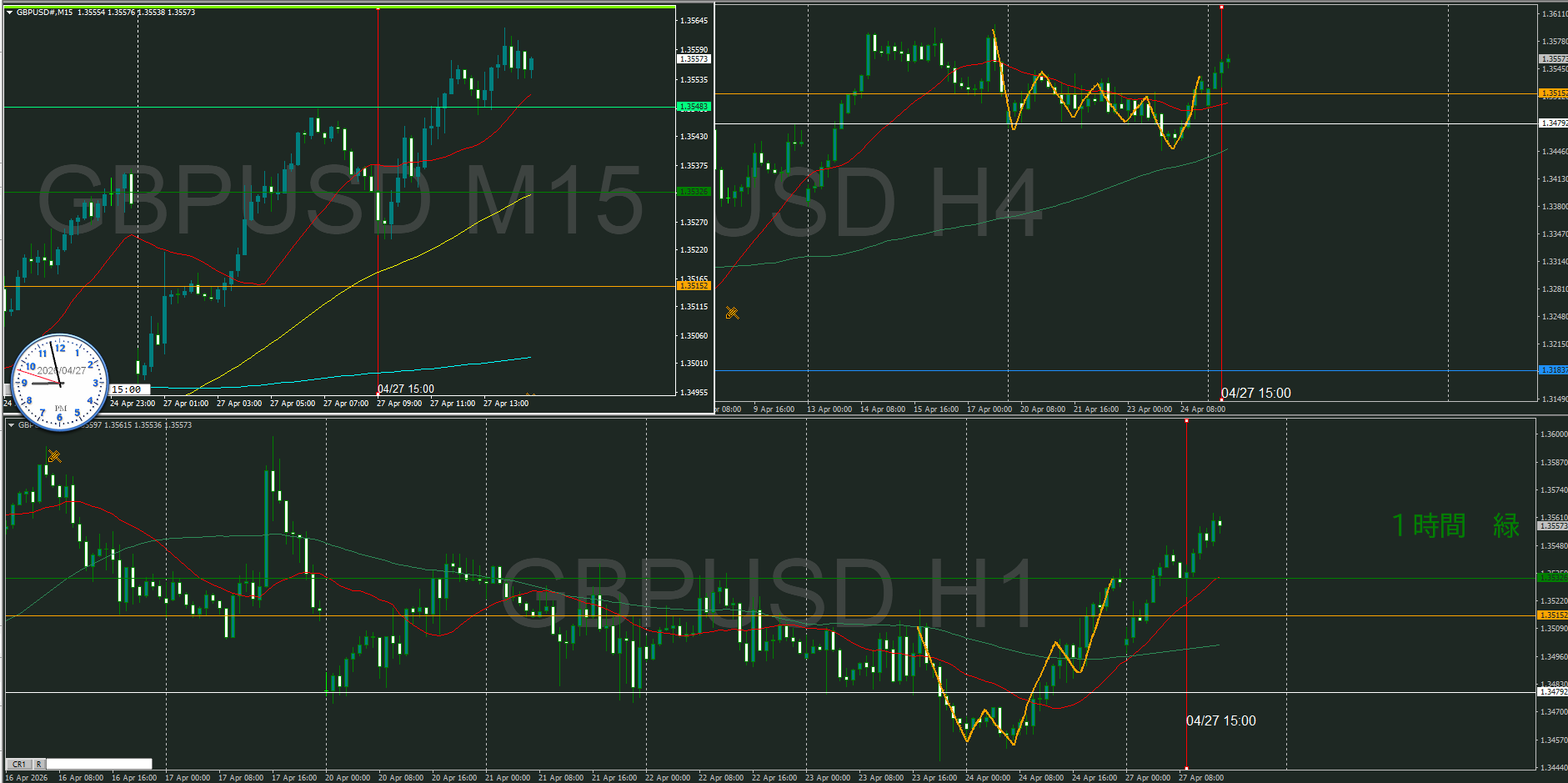Click the blue 1.31837 price tag on H4 axis

pyautogui.click(x=1552, y=370)
